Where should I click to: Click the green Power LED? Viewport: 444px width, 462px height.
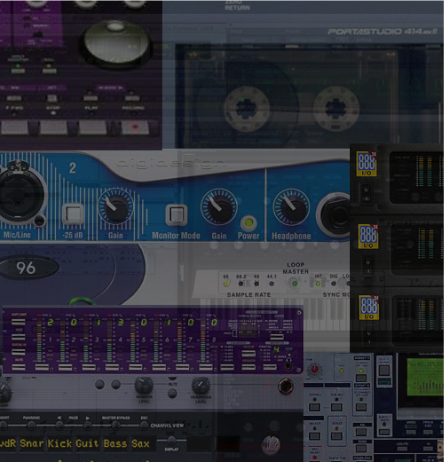(249, 223)
